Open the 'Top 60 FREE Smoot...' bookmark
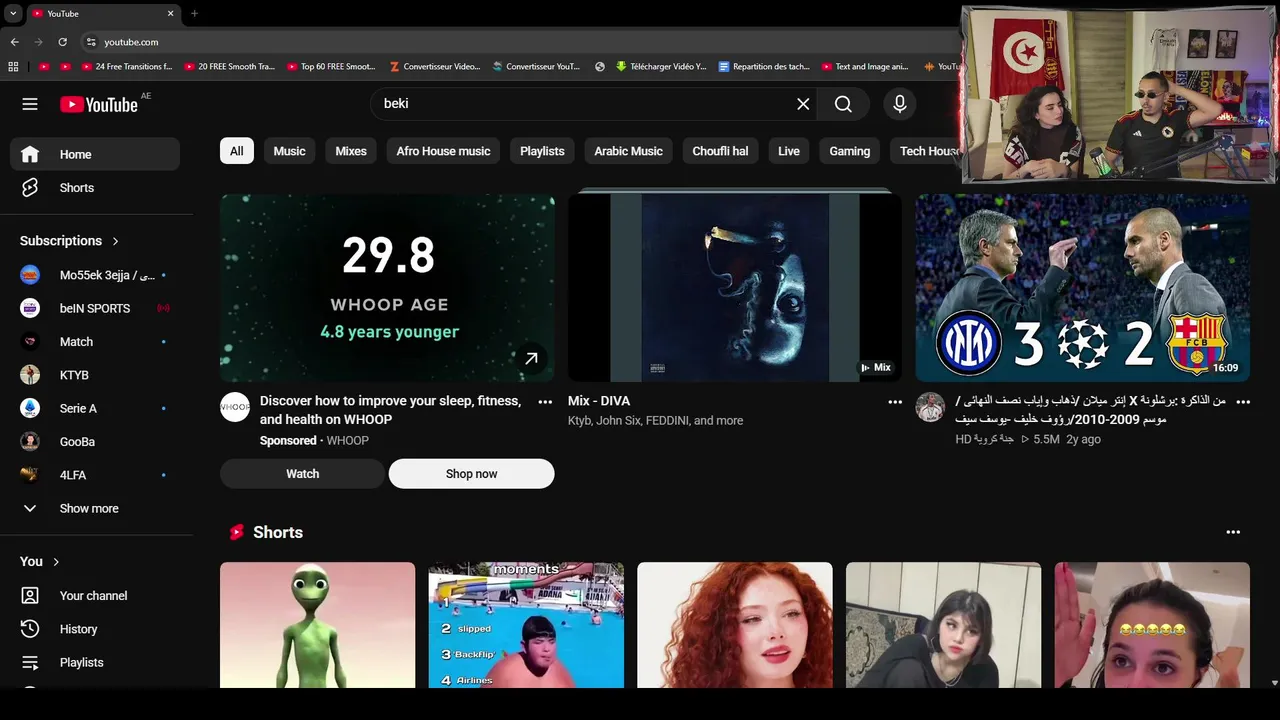Viewport: 1280px width, 720px height. pyautogui.click(x=331, y=67)
